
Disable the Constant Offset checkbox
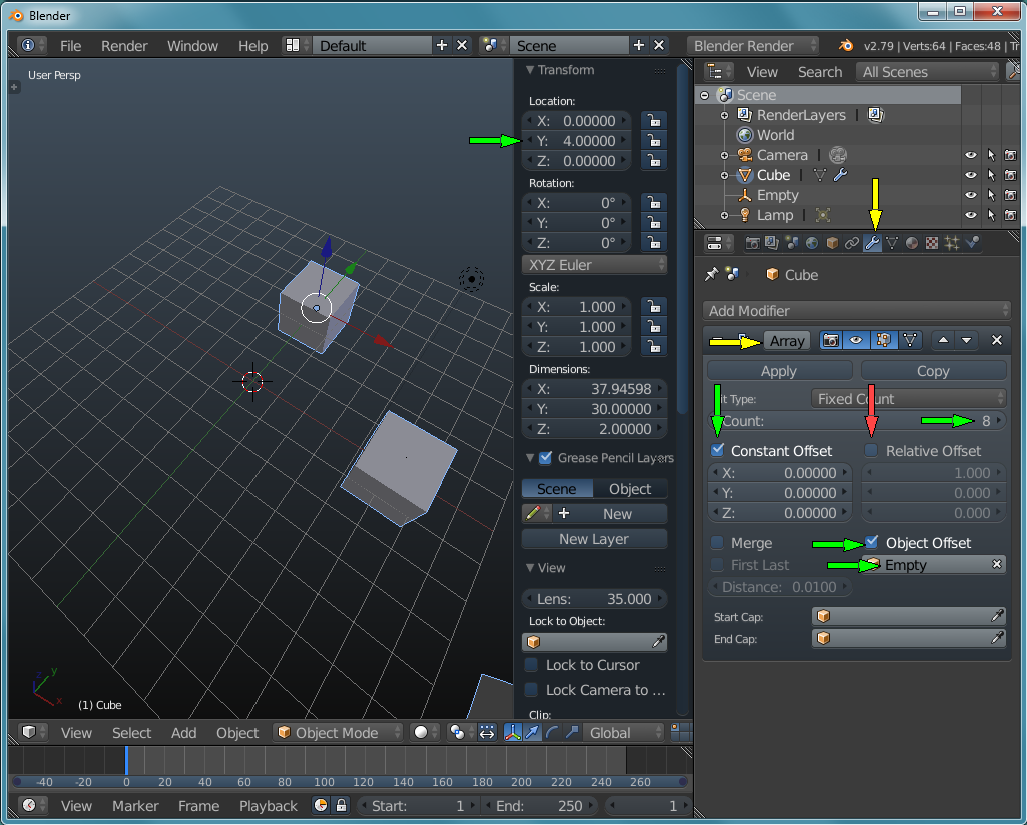pos(718,451)
